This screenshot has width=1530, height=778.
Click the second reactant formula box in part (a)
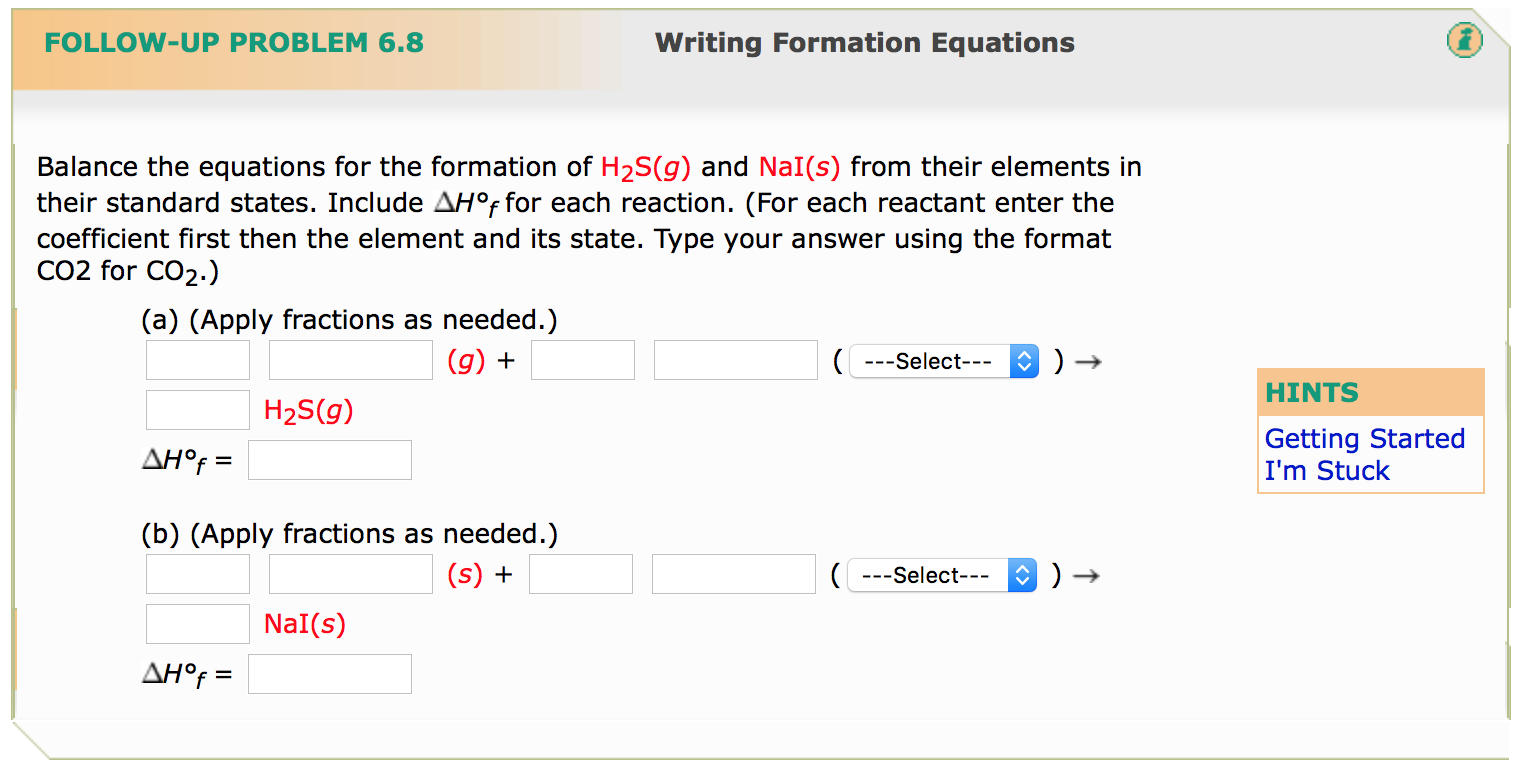pyautogui.click(x=735, y=360)
